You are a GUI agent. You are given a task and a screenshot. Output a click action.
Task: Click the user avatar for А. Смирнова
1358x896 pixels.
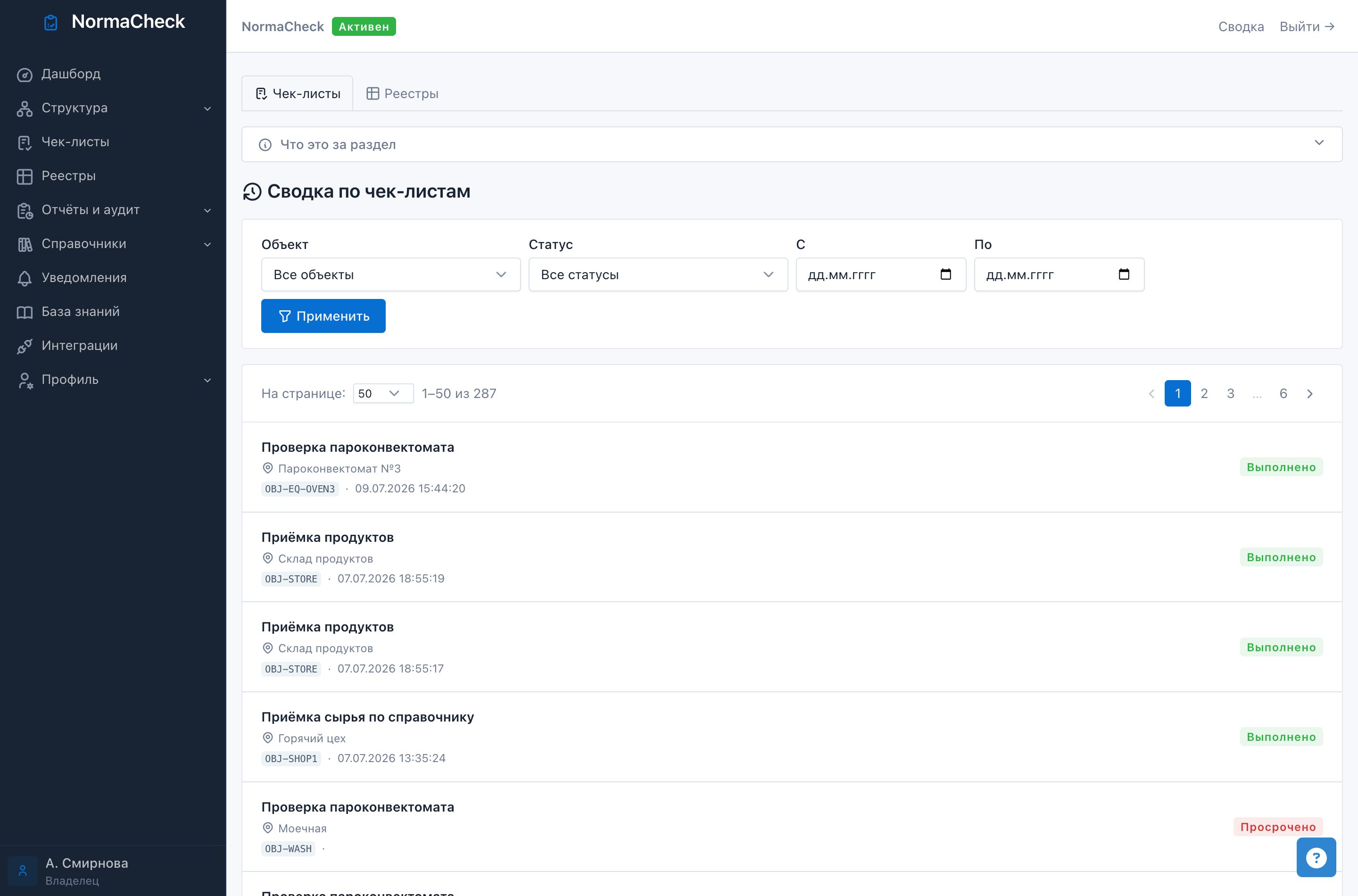(22, 870)
